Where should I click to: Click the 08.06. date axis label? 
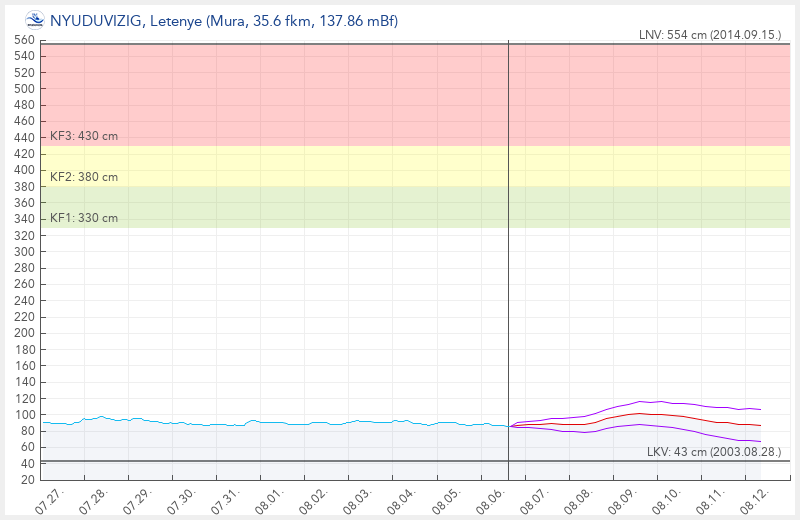pos(491,500)
